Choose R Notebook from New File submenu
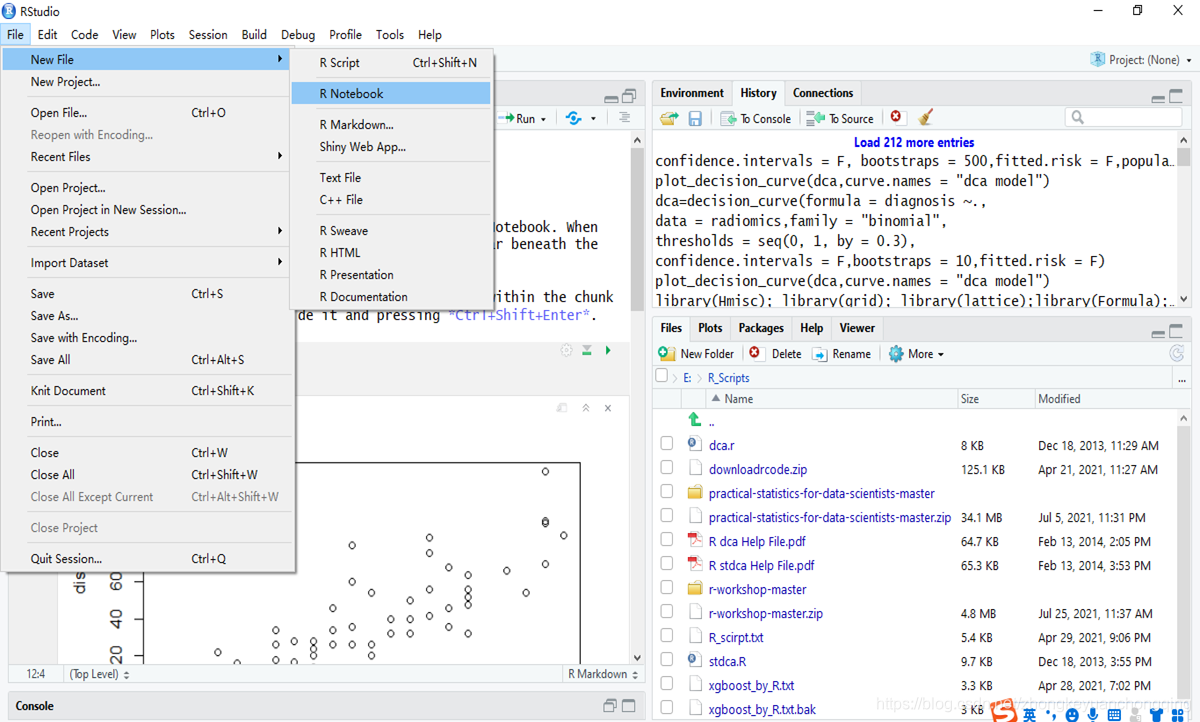 pos(391,94)
